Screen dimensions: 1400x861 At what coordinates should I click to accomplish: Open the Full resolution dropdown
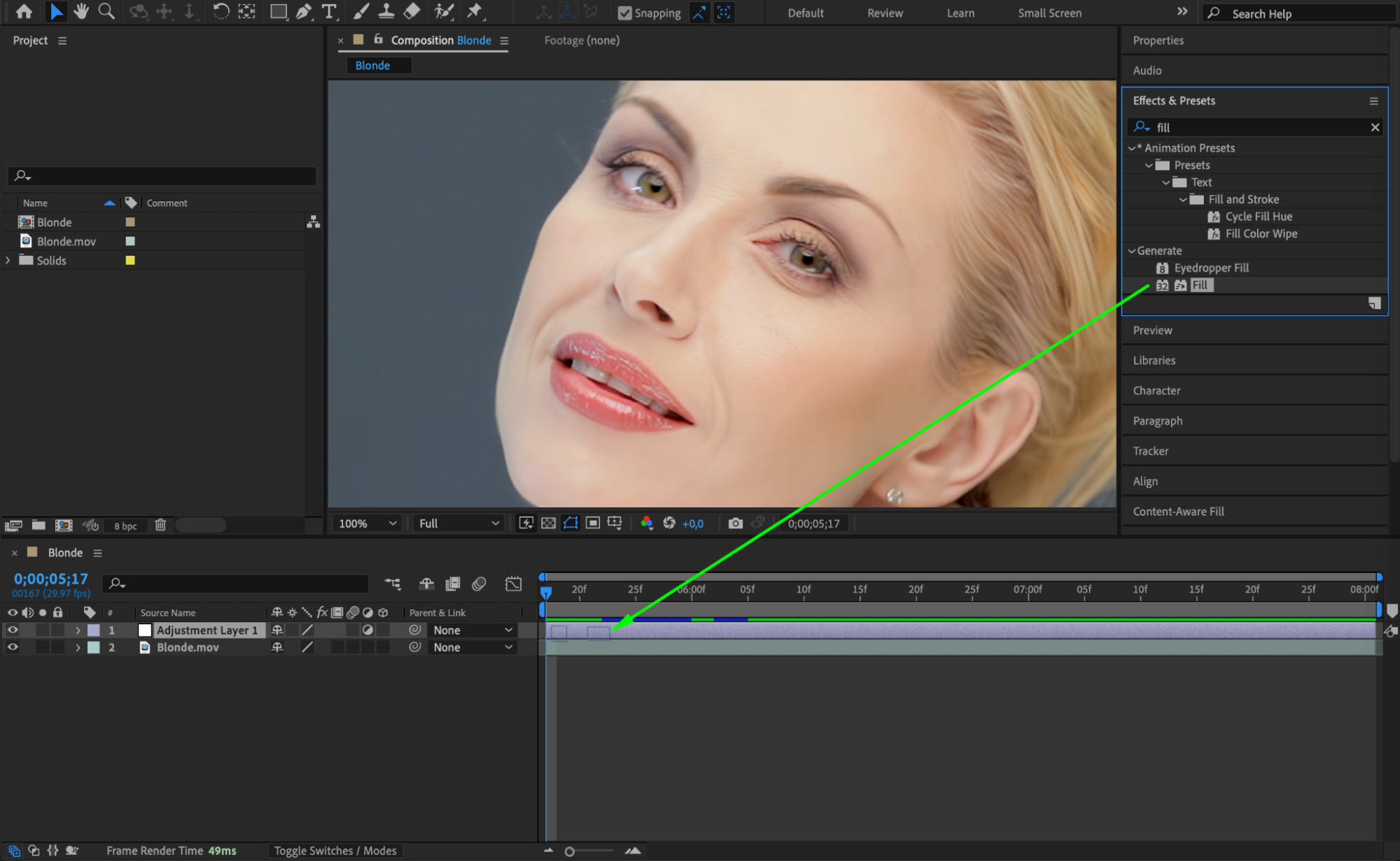(459, 523)
